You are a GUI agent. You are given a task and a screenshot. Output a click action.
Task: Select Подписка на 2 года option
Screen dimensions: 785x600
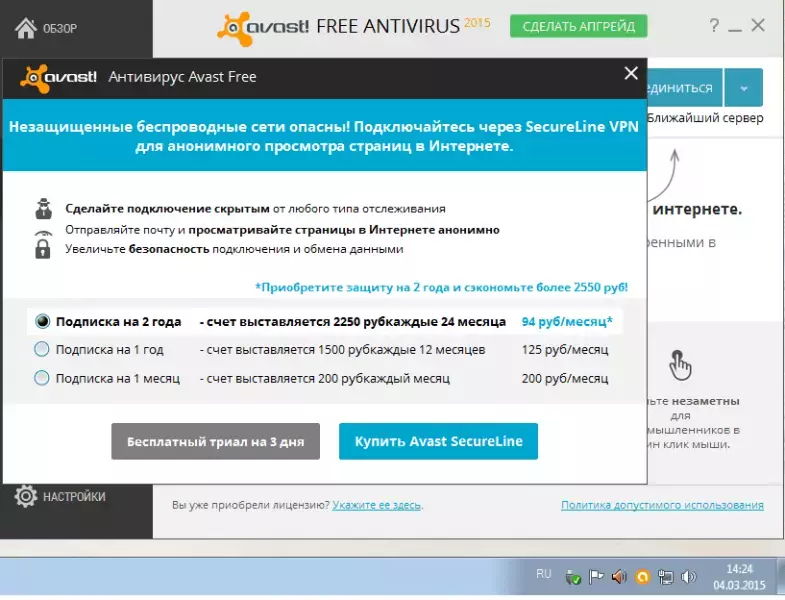pos(42,321)
